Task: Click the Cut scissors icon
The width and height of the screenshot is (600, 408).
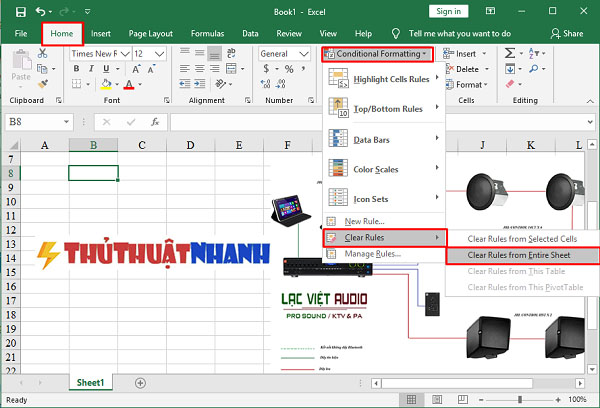Action: coord(42,54)
